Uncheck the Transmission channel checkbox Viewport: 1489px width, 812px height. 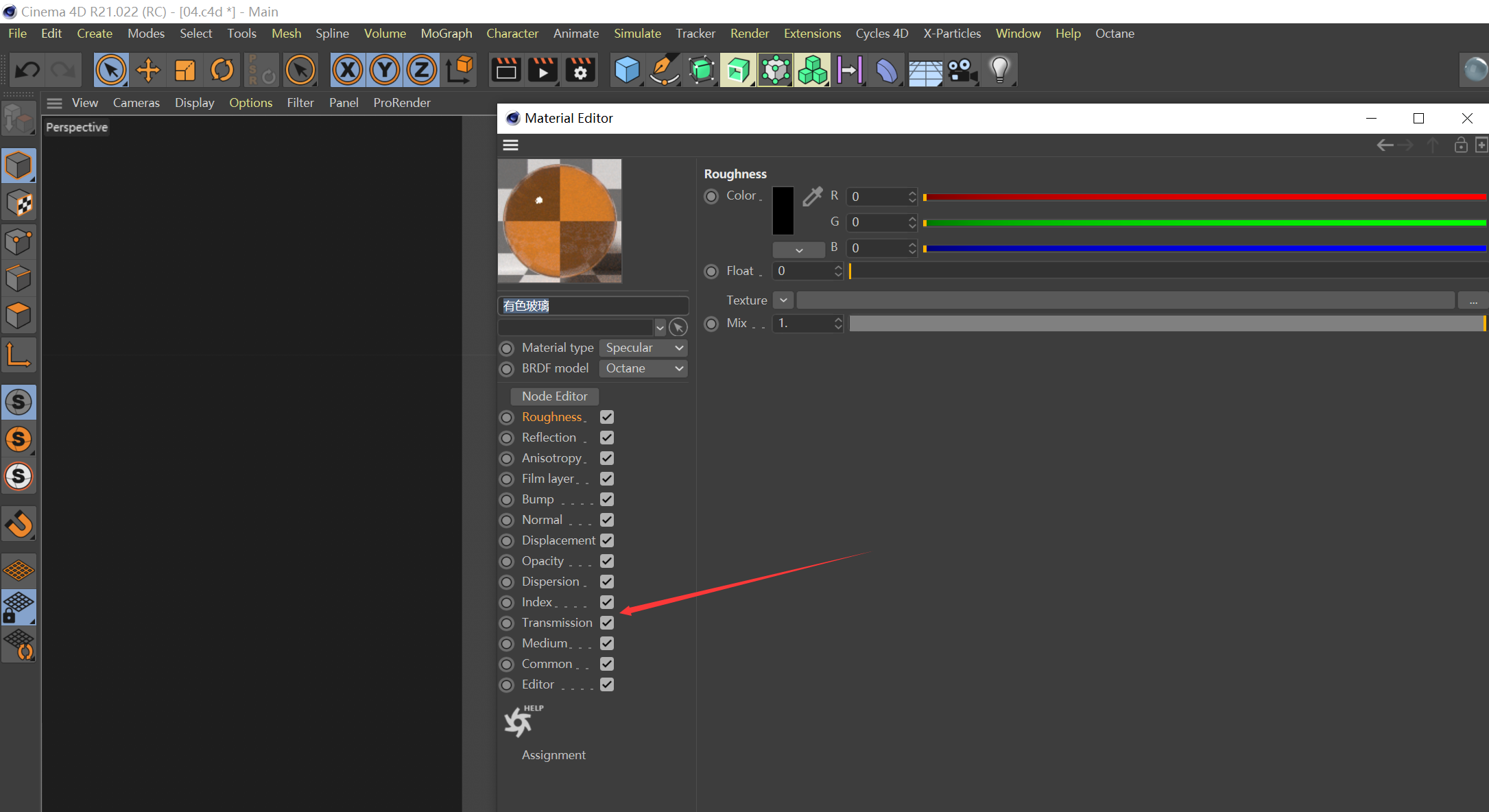click(607, 623)
